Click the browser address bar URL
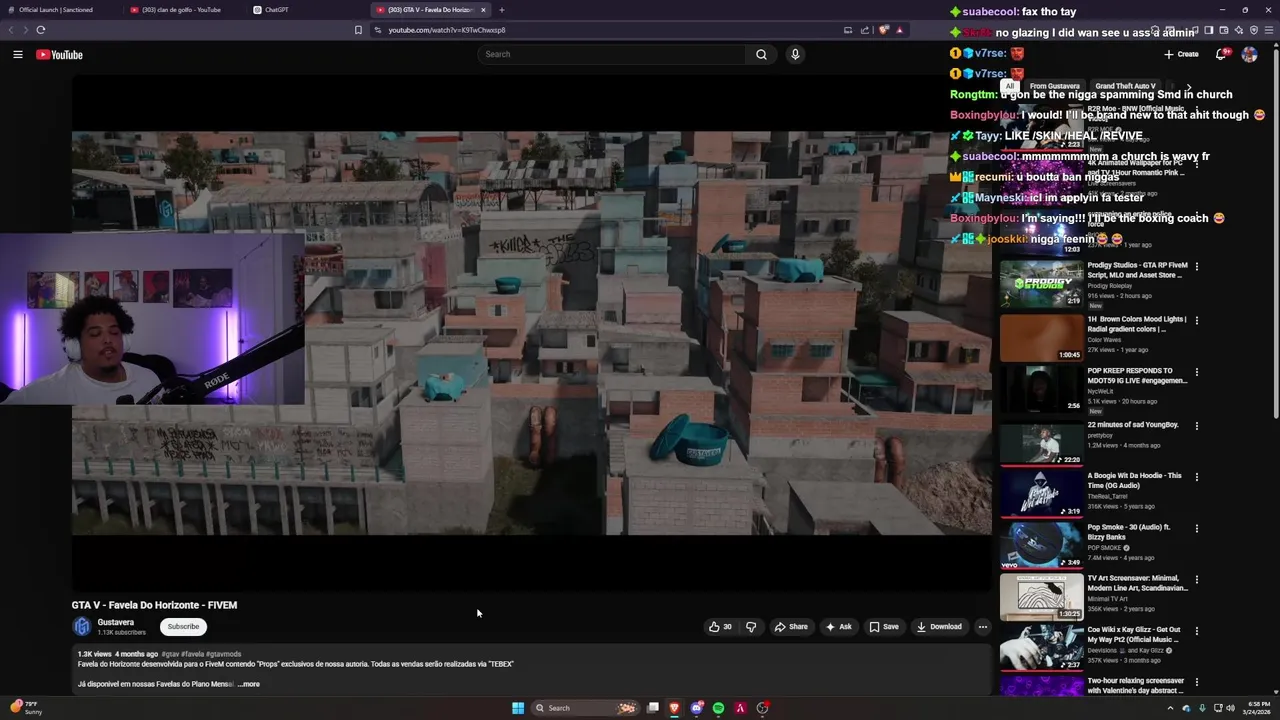 click(447, 30)
